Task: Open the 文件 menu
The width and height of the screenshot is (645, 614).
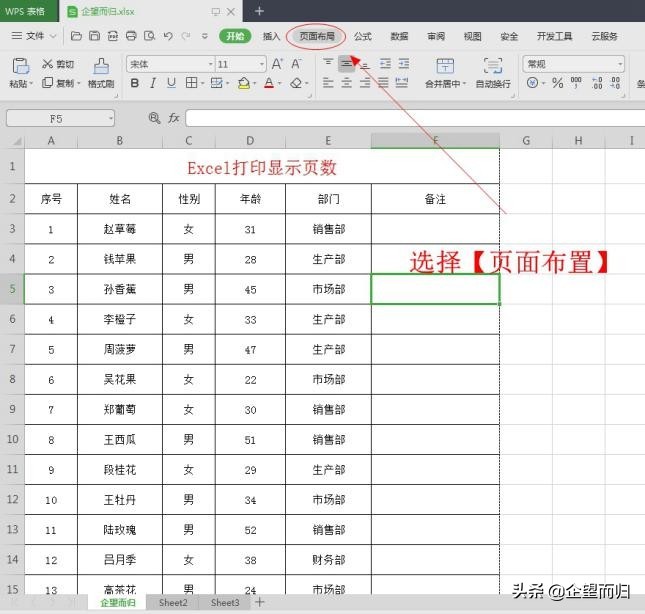Action: click(34, 36)
